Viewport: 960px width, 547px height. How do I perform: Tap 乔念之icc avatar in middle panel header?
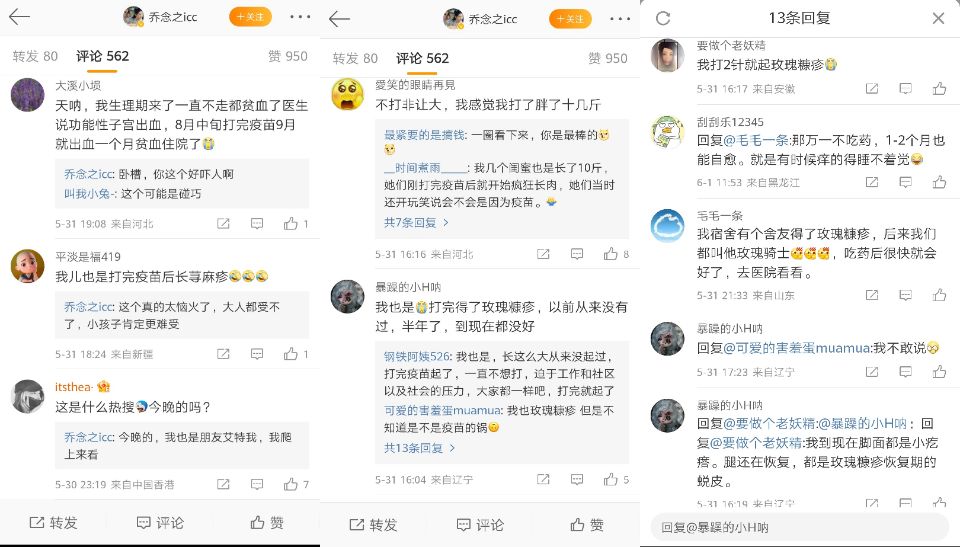click(x=453, y=19)
